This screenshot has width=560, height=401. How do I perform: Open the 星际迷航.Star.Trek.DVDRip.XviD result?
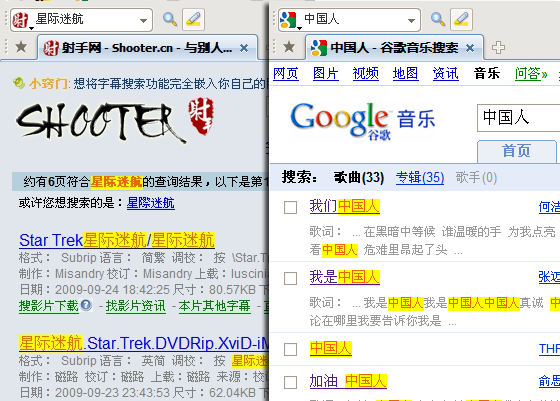point(144,344)
